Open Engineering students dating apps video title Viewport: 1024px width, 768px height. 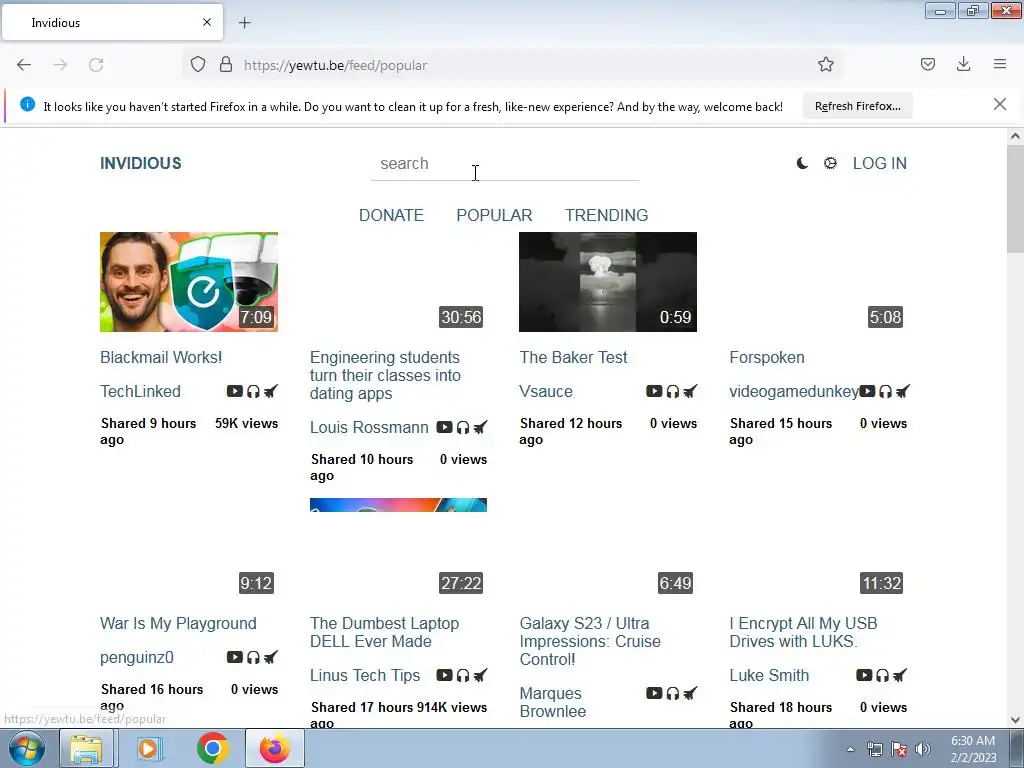385,375
